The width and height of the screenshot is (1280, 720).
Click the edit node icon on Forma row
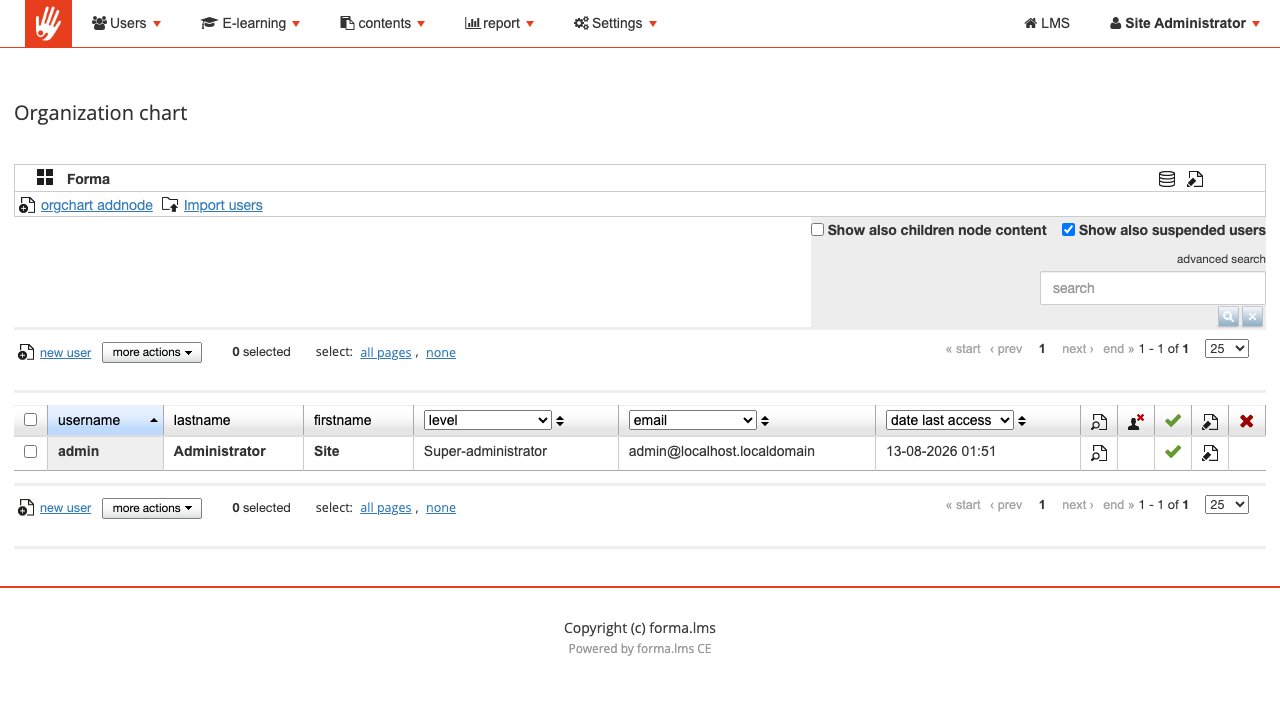pos(1195,179)
